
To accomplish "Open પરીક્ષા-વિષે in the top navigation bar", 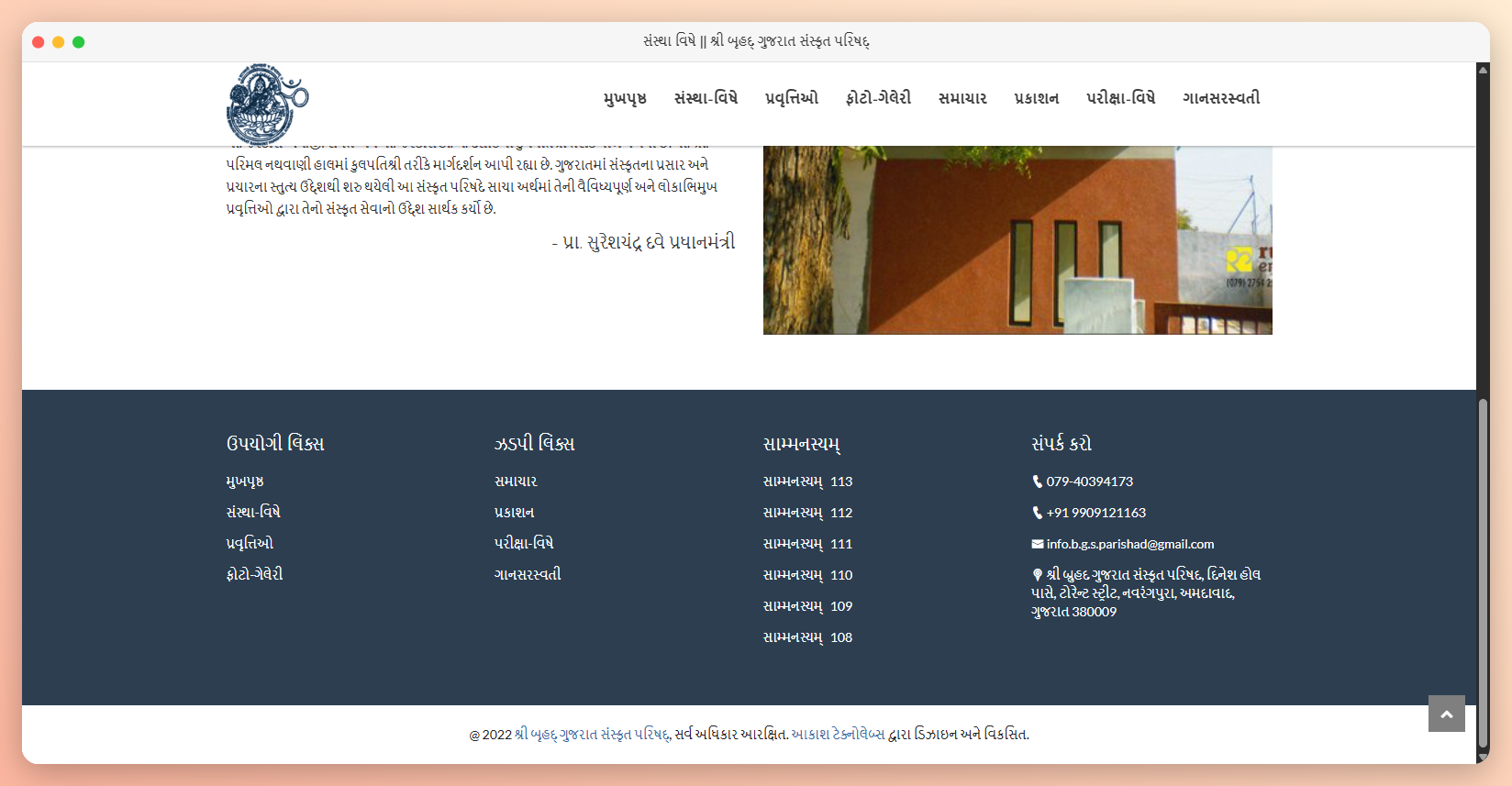I will coord(1120,98).
